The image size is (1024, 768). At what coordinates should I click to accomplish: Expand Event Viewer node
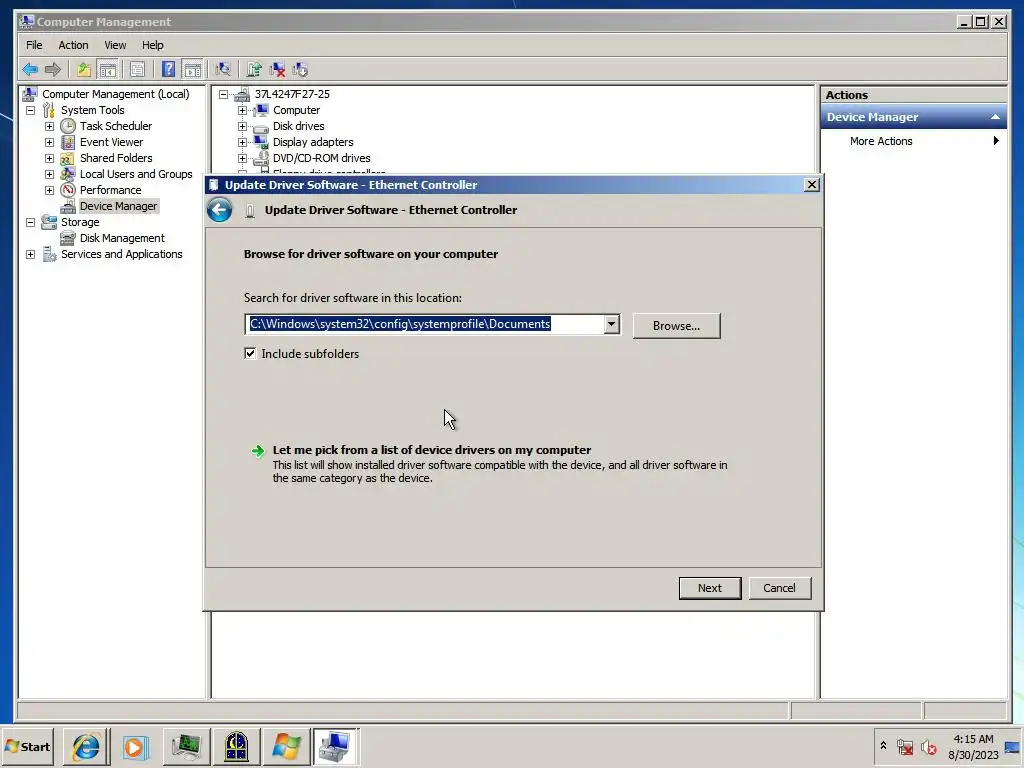click(50, 142)
